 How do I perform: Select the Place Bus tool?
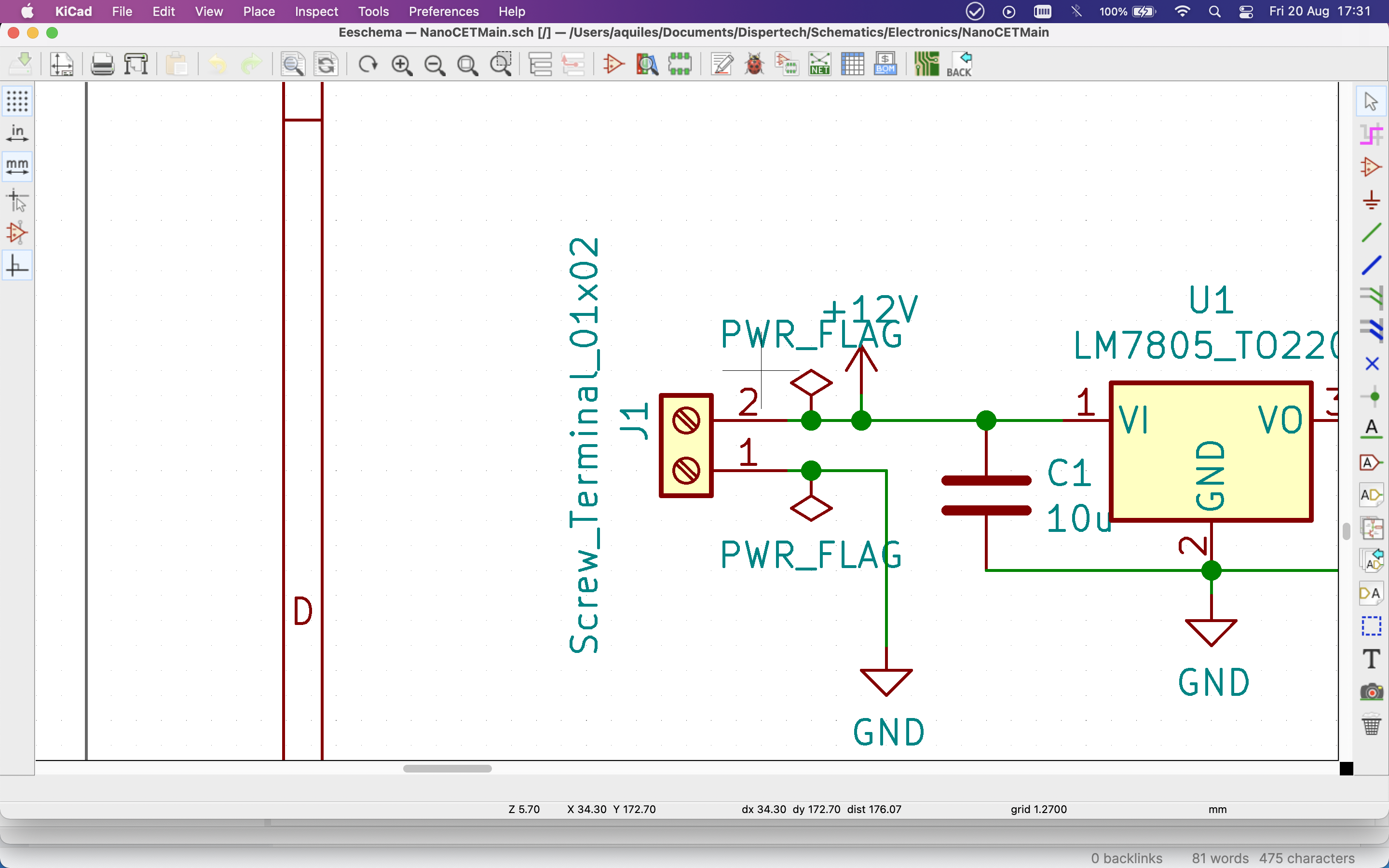coord(1372,265)
